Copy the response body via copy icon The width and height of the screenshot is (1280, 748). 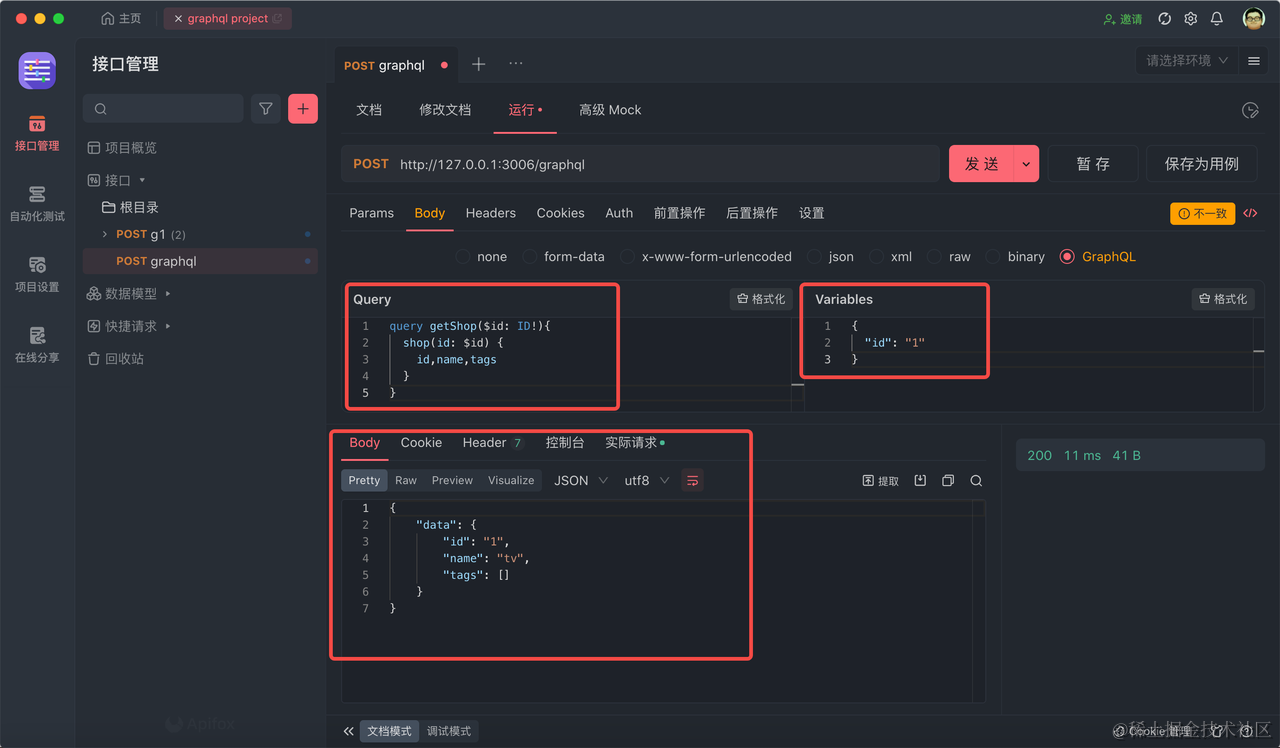(x=948, y=480)
